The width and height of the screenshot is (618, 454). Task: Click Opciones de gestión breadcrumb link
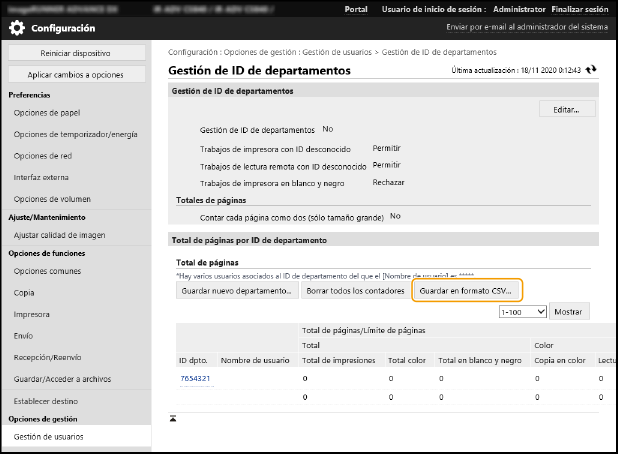tap(256, 51)
